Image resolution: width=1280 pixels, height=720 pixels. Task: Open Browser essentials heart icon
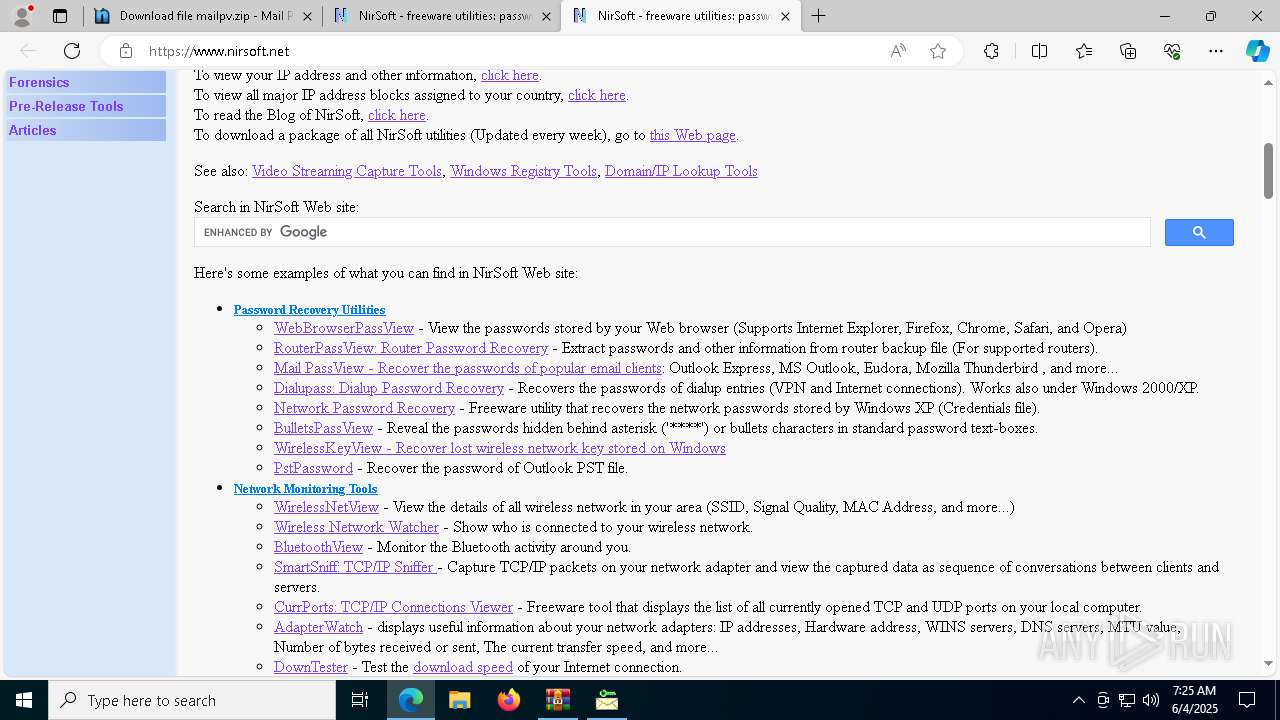[1172, 51]
